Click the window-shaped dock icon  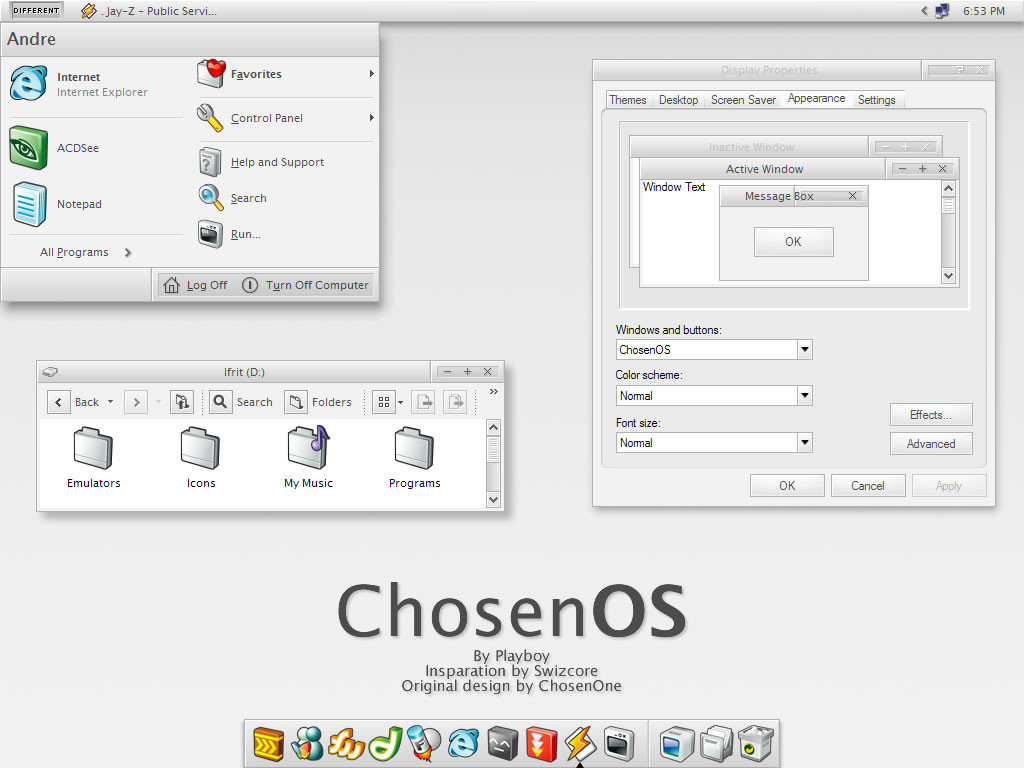tap(618, 744)
